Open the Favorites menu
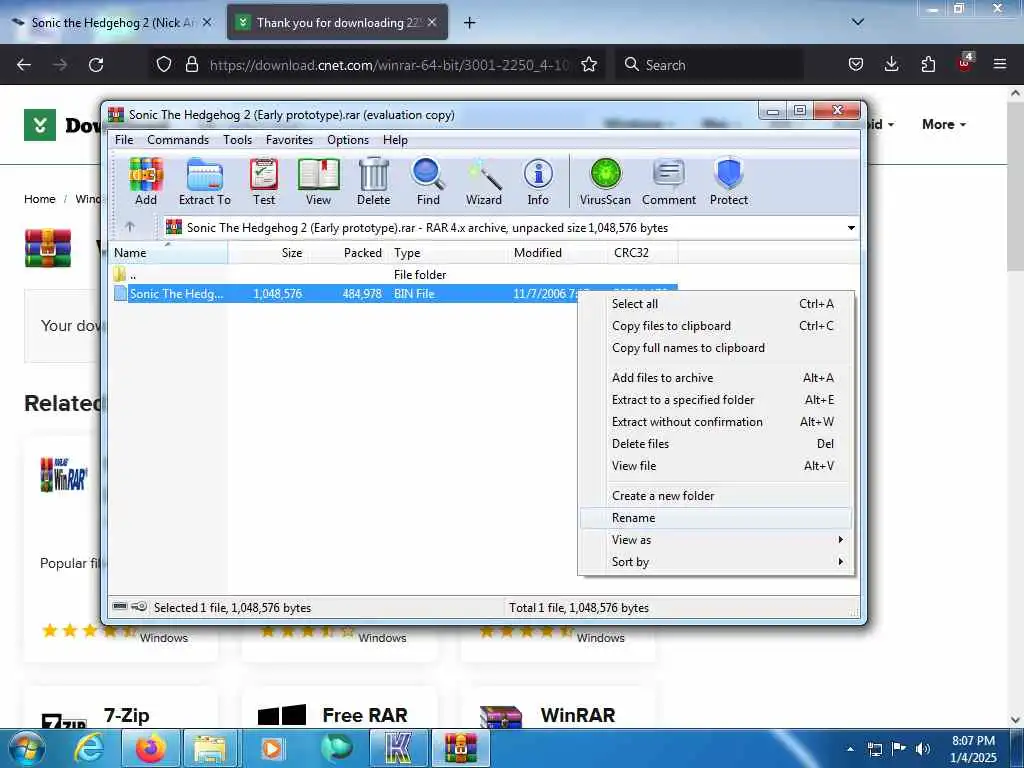 coord(289,140)
